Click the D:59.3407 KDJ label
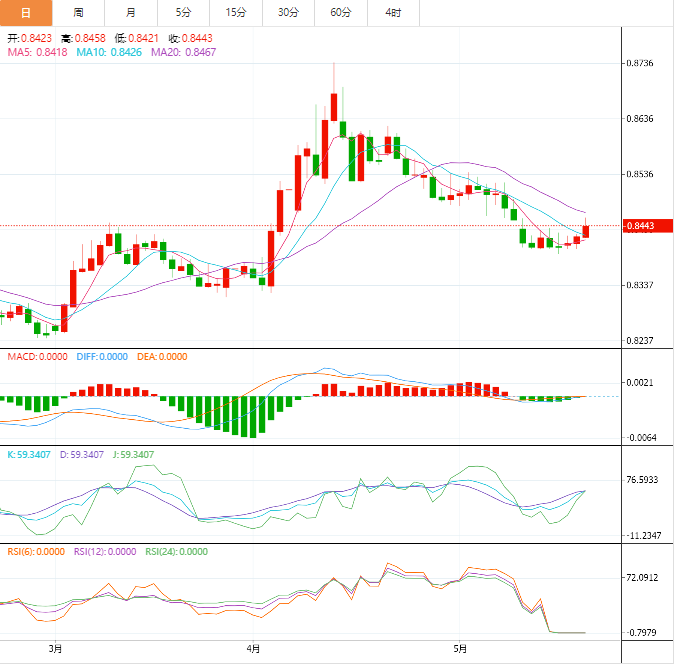The width and height of the screenshot is (676, 667). click(82, 455)
